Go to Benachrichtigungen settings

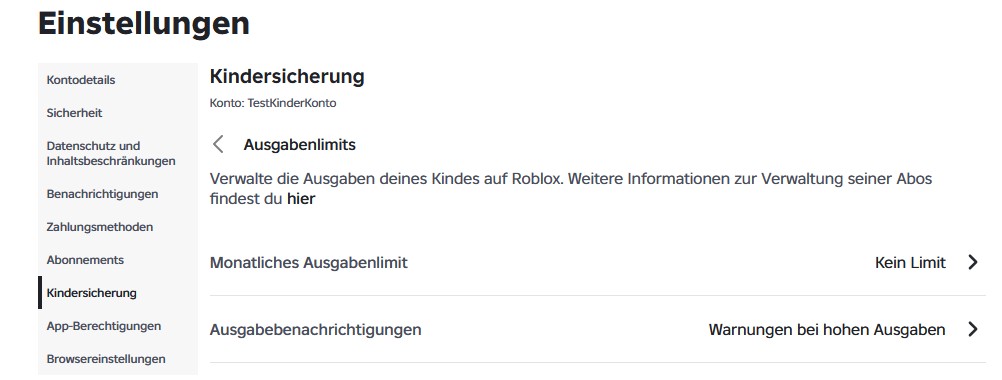102,194
